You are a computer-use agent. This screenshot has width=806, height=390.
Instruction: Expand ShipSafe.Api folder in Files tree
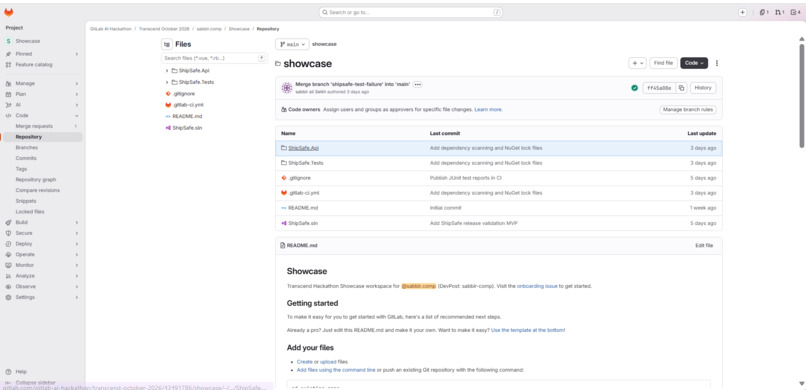[167, 70]
